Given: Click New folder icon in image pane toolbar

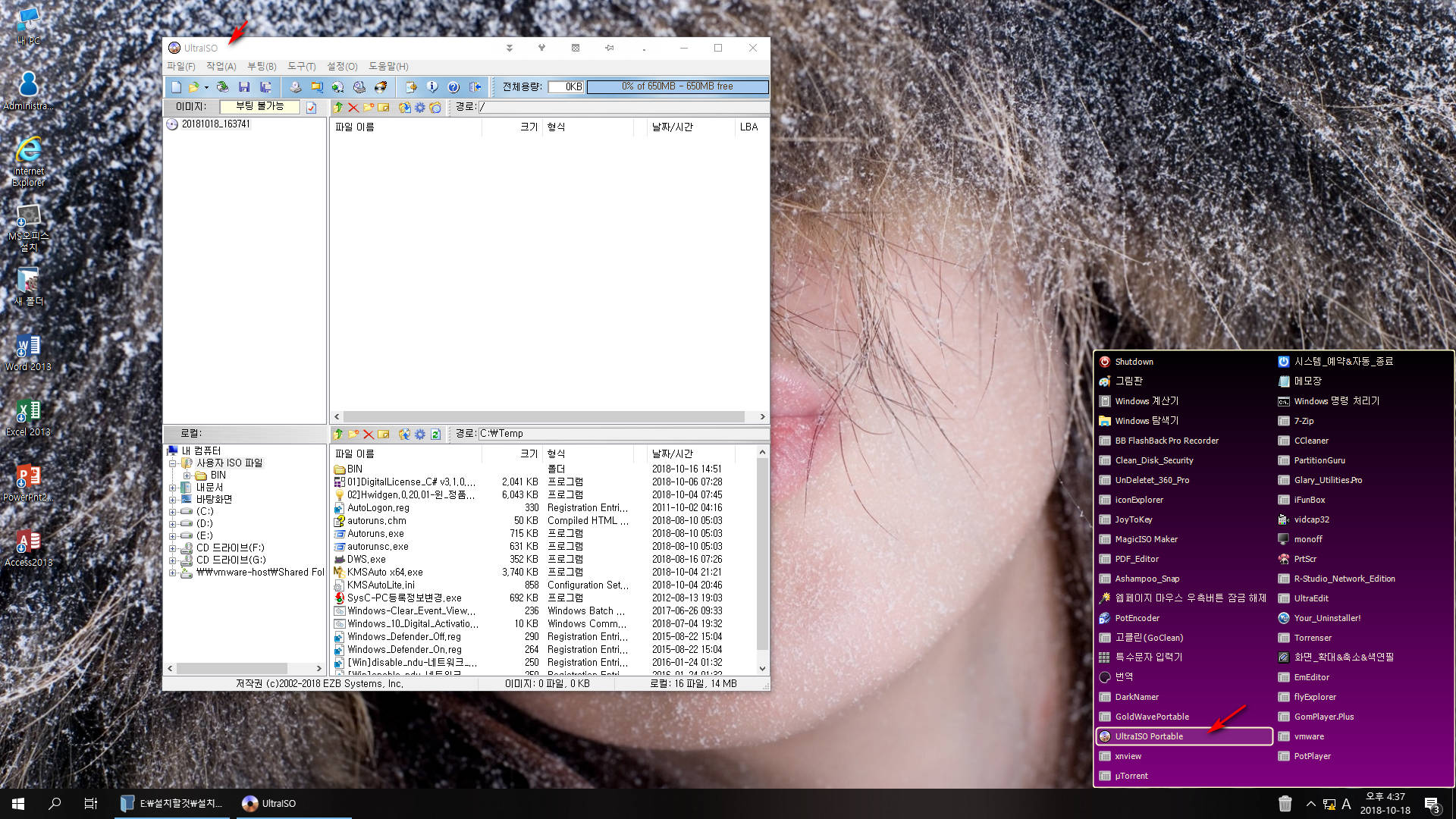Looking at the screenshot, I should (369, 108).
